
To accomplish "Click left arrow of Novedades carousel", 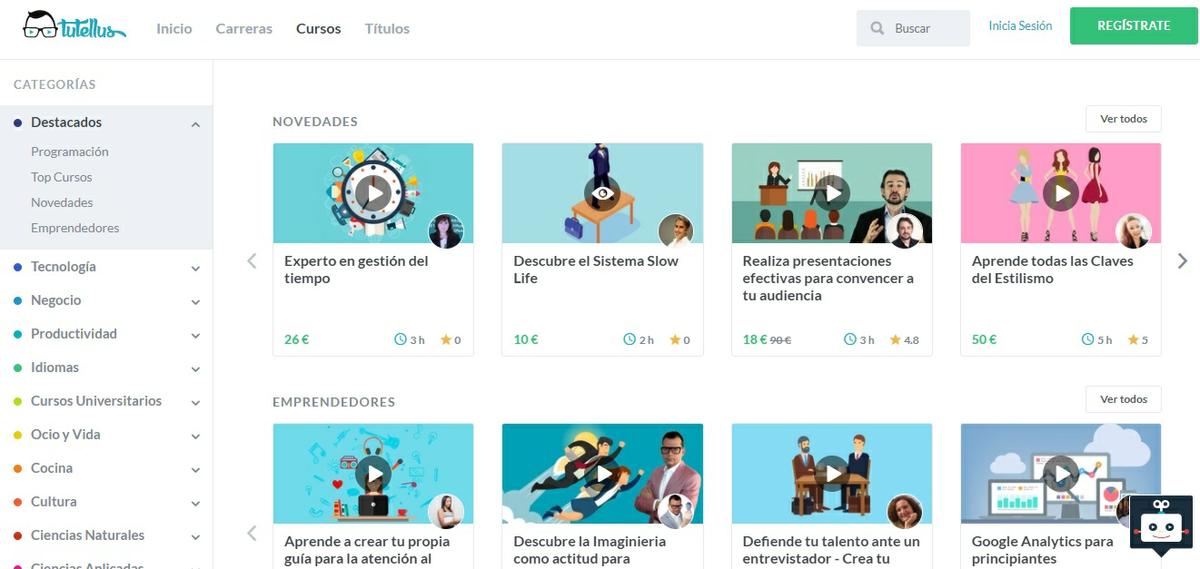I will tap(252, 261).
